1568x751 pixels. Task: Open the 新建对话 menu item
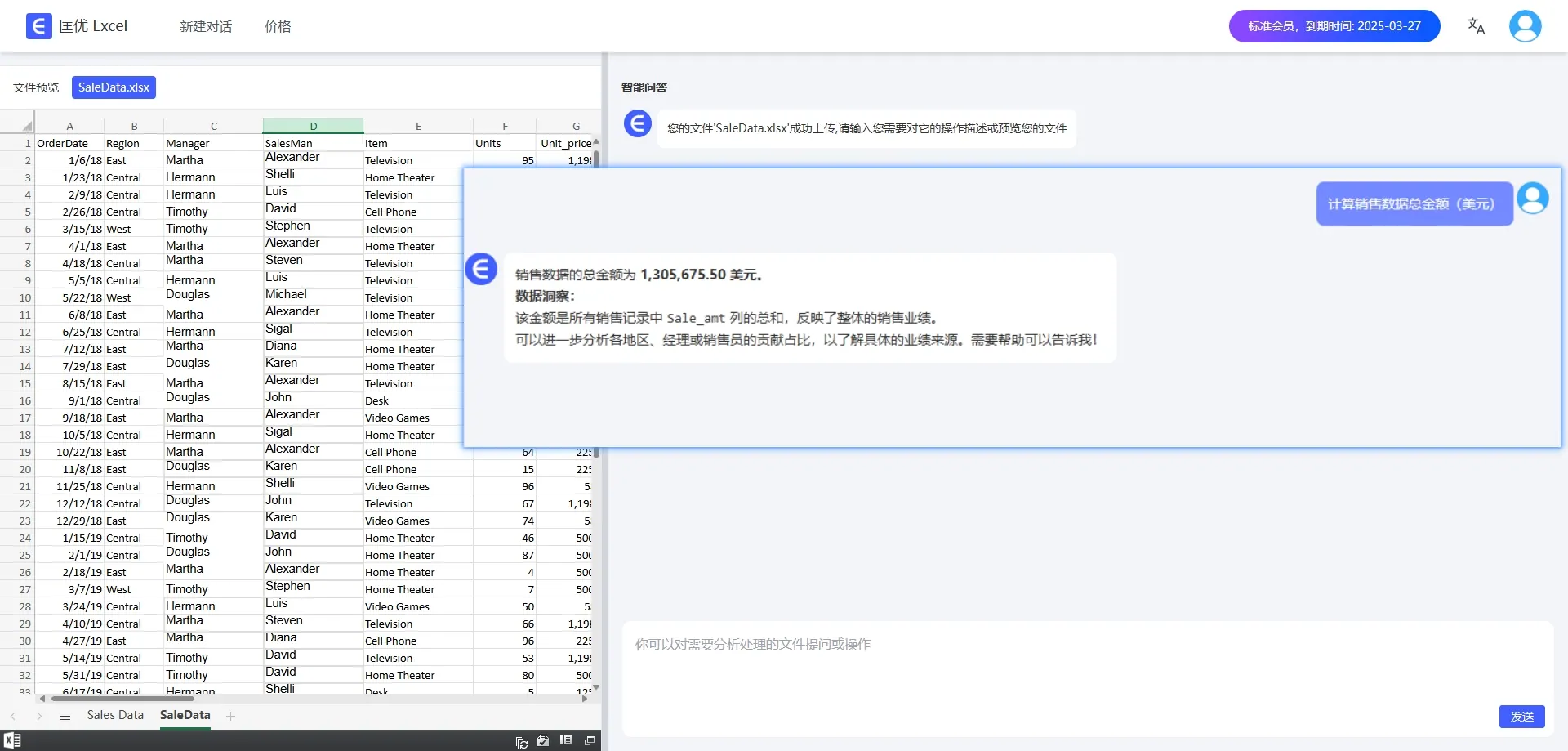tap(206, 26)
